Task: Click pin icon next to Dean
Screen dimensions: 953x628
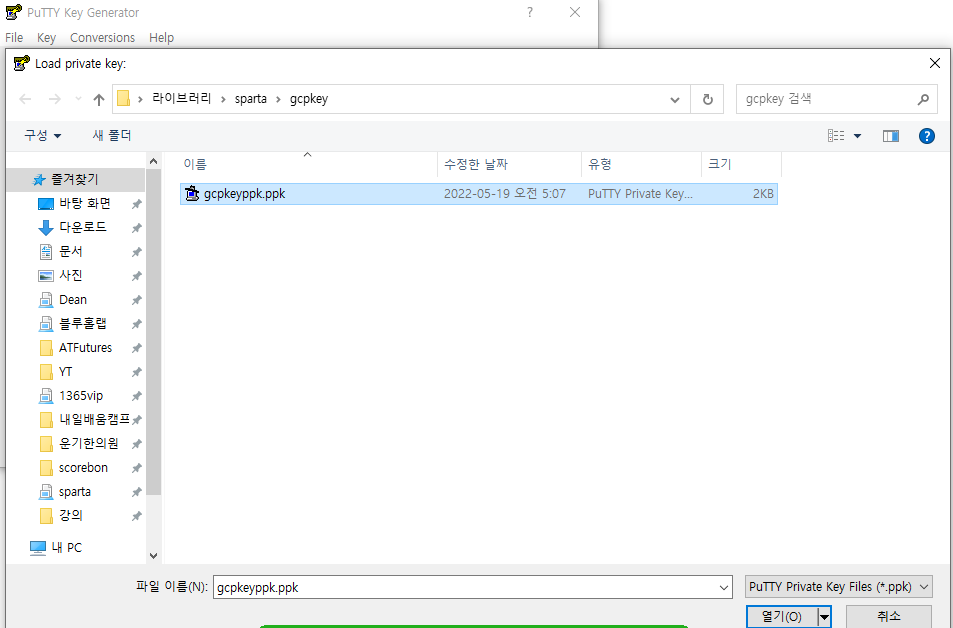Action: click(x=137, y=300)
